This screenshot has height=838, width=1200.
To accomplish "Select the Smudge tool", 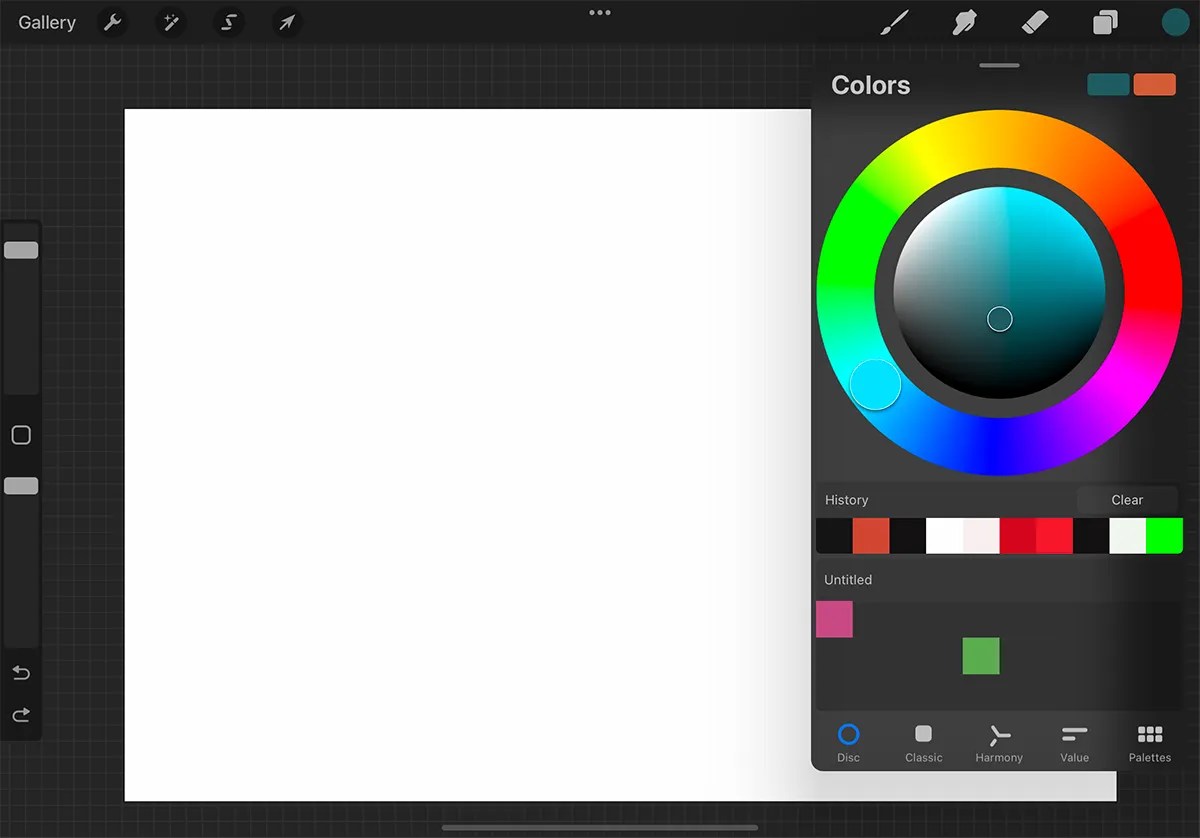I will (963, 22).
